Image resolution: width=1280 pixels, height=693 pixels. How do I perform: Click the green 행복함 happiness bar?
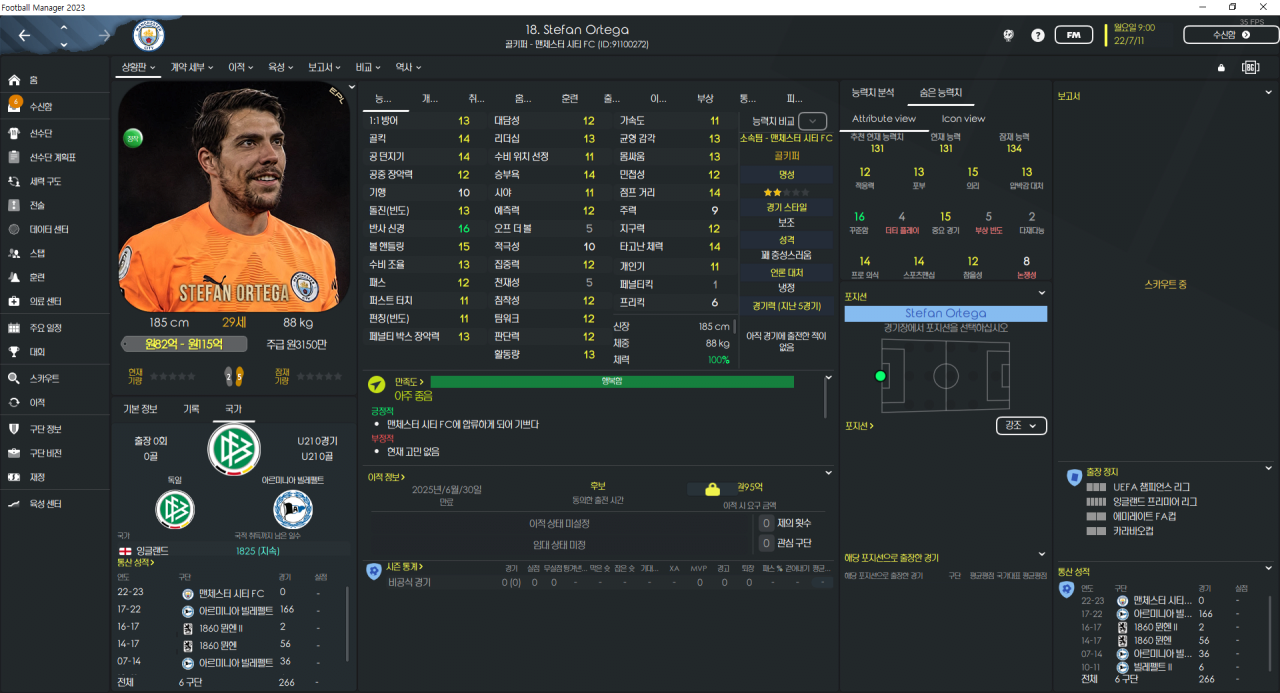tap(612, 382)
